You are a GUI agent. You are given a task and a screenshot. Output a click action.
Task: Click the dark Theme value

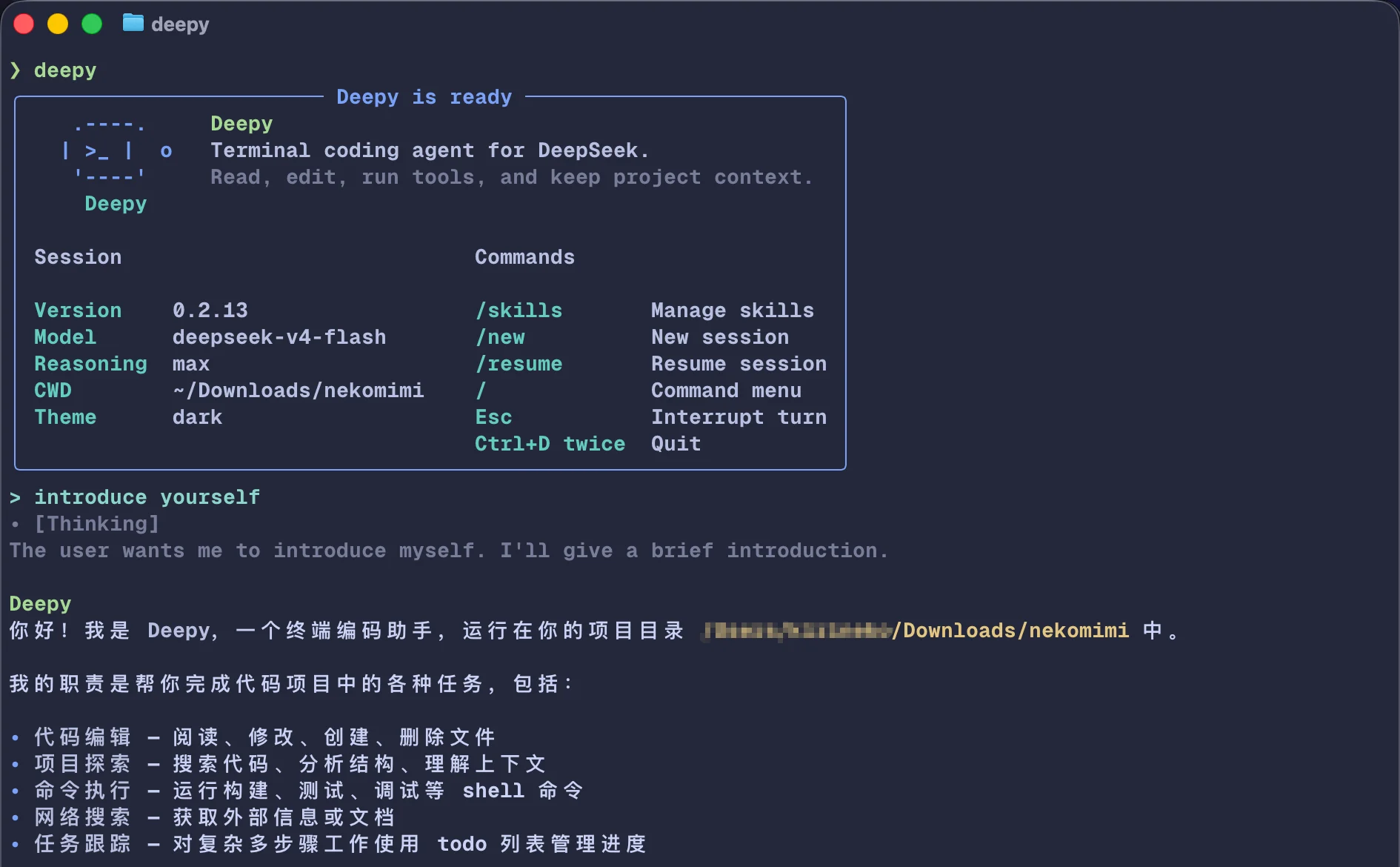coord(197,417)
